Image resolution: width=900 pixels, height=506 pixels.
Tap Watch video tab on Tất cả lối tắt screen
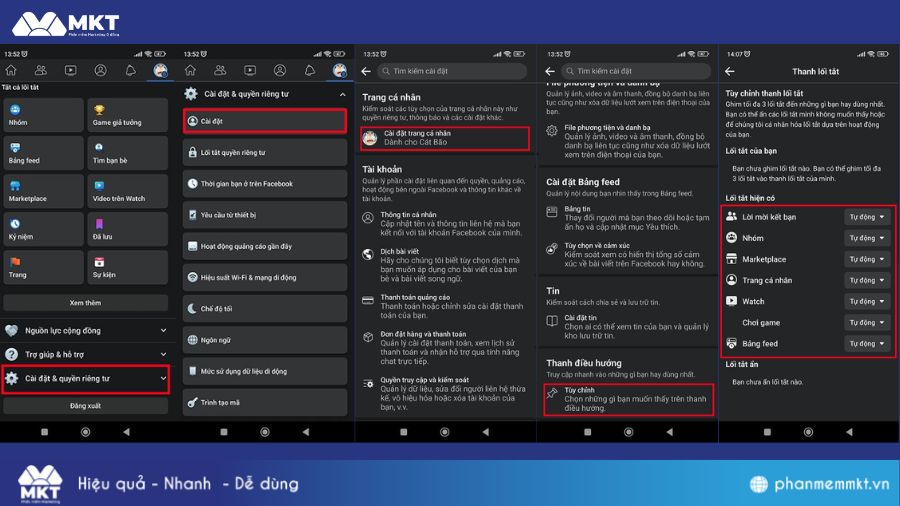(71, 71)
